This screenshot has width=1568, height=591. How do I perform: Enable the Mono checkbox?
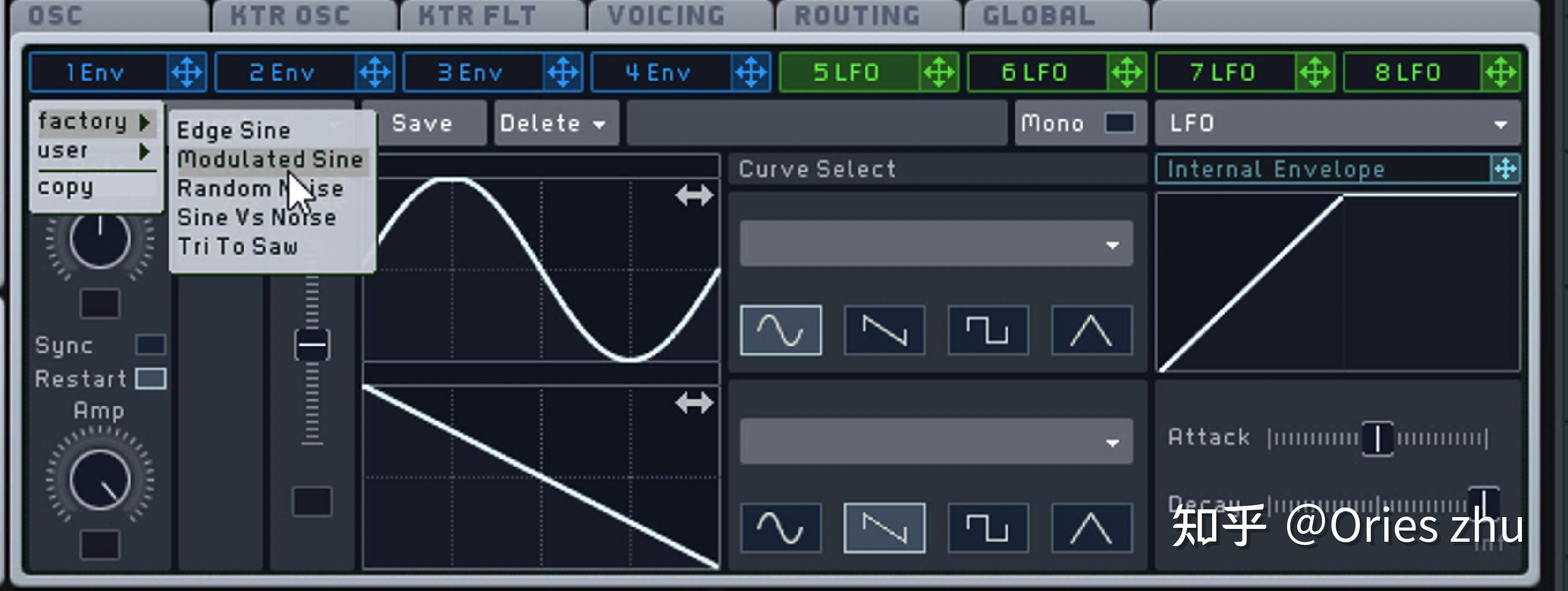[1117, 123]
